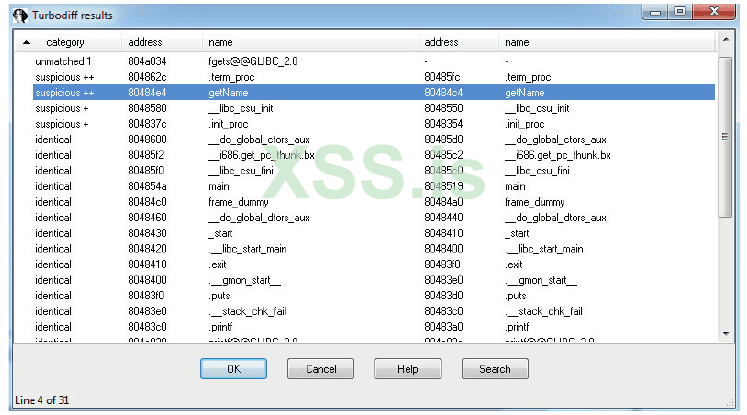747x415 pixels.
Task: Select the .printf row
Action: 374,327
